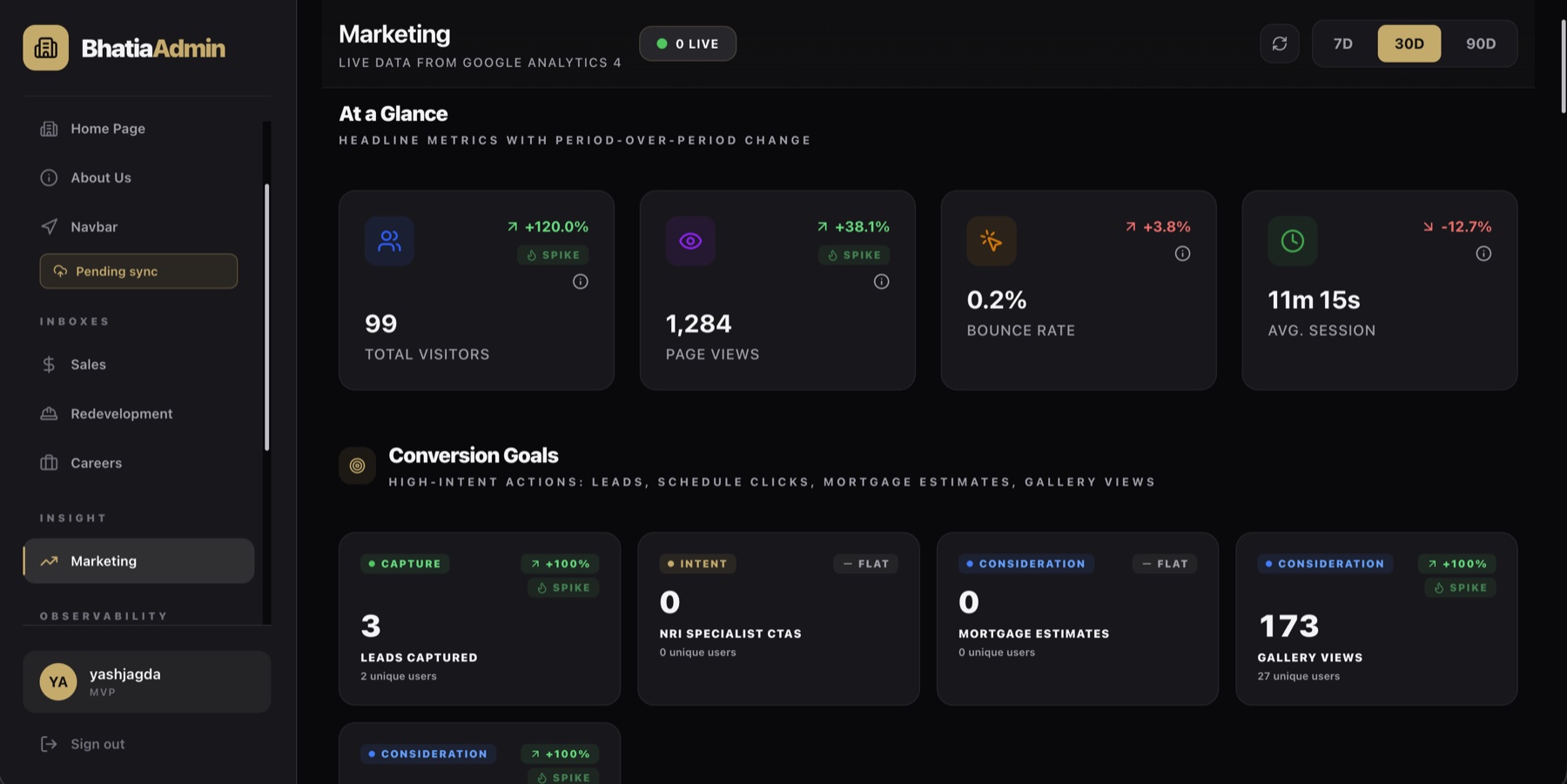Click the cloud upload icon in Pending sync

pos(60,271)
